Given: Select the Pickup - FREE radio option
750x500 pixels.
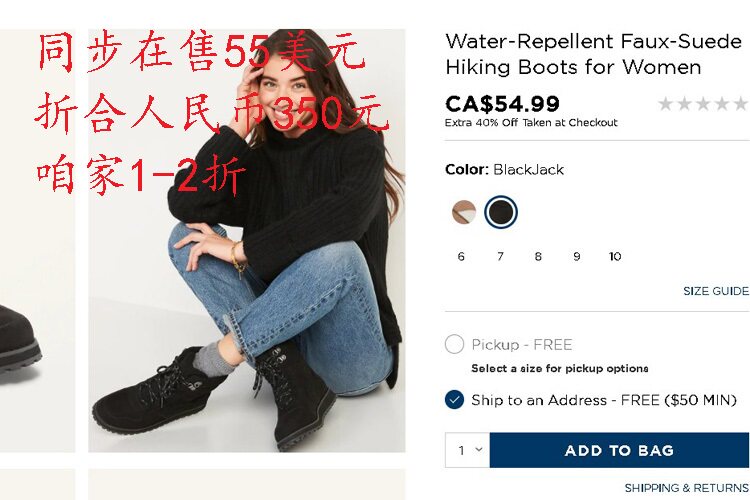Looking at the screenshot, I should tap(454, 344).
